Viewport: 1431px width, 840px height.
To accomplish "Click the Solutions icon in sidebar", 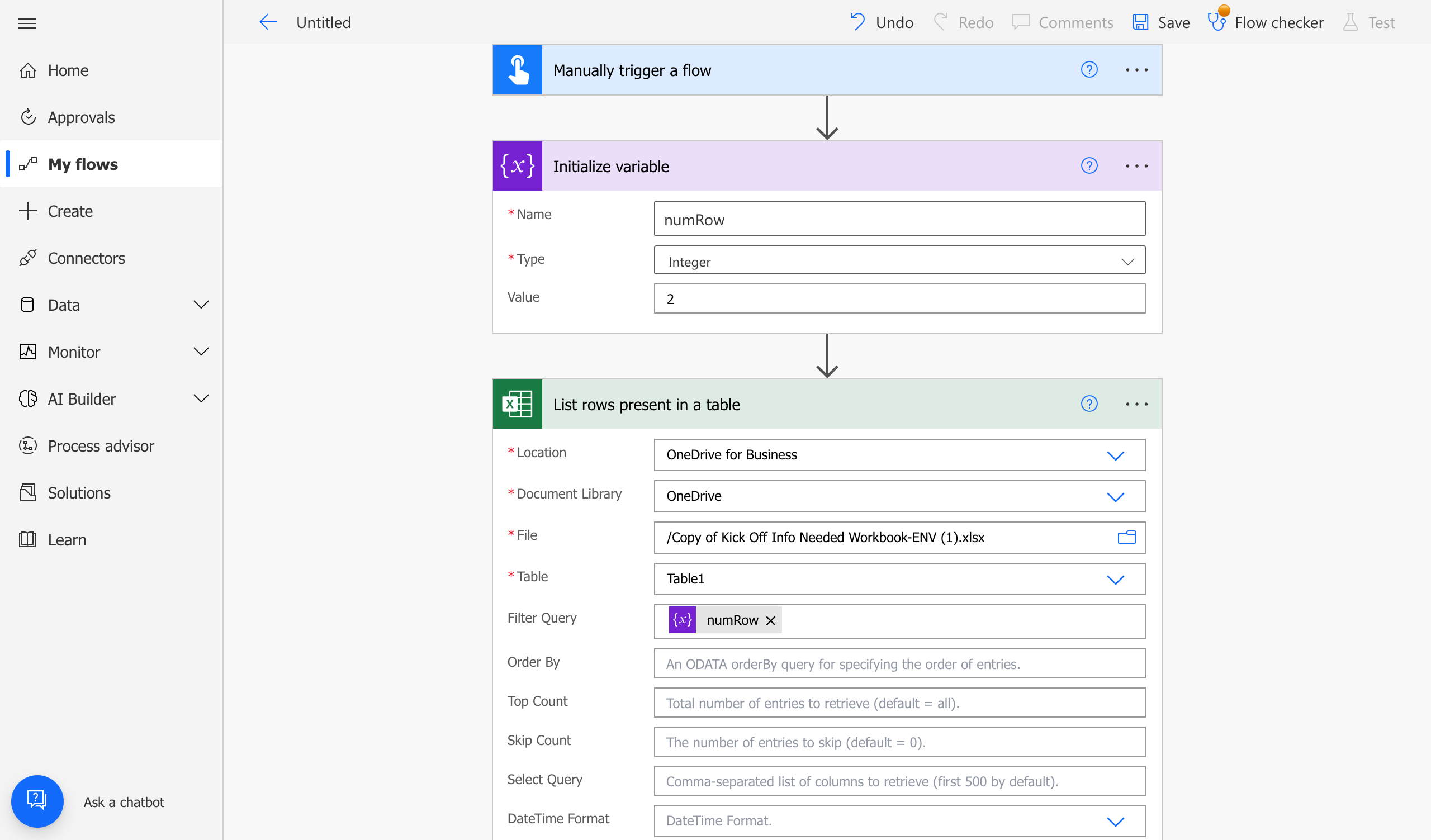I will [28, 492].
